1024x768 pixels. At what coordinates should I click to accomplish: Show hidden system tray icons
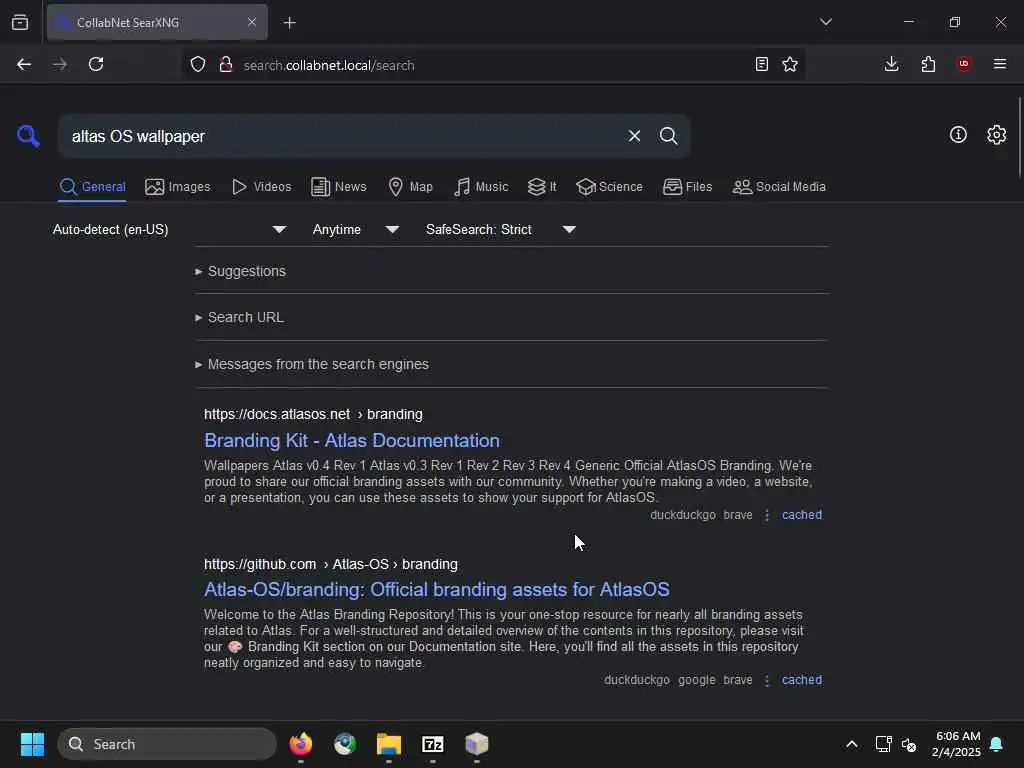point(852,744)
